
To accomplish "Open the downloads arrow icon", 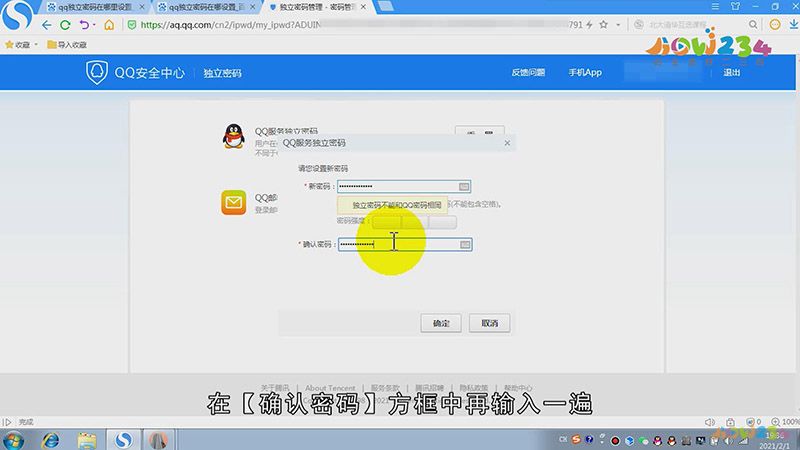I will pos(794,24).
